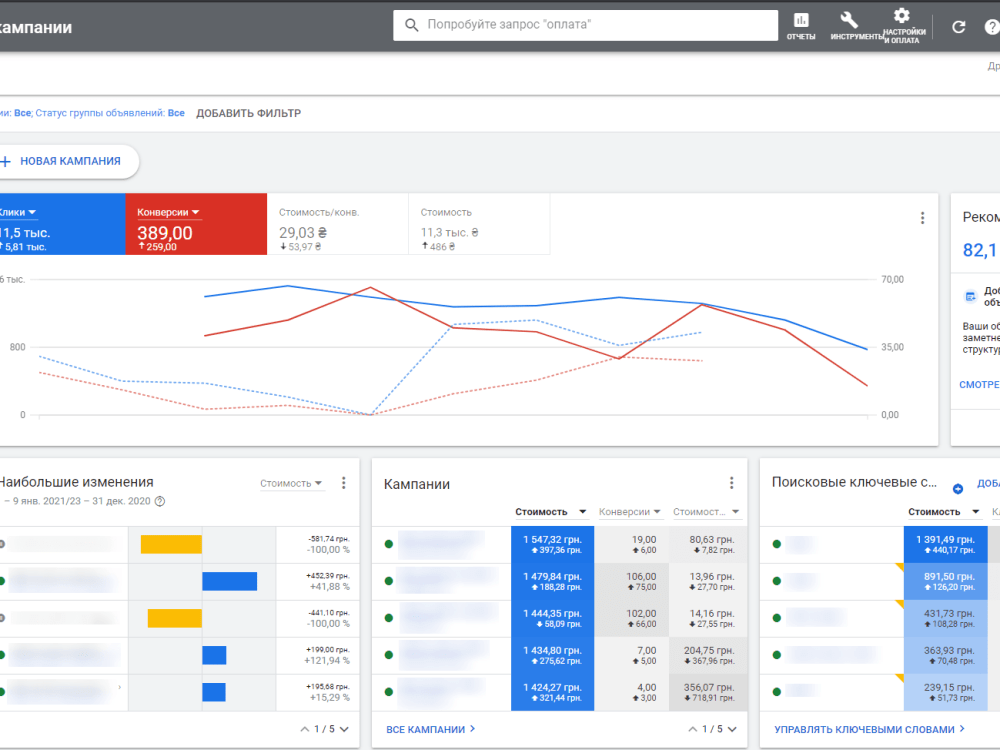
Task: Open the Reports (Отчеты) icon
Action: pos(801,26)
